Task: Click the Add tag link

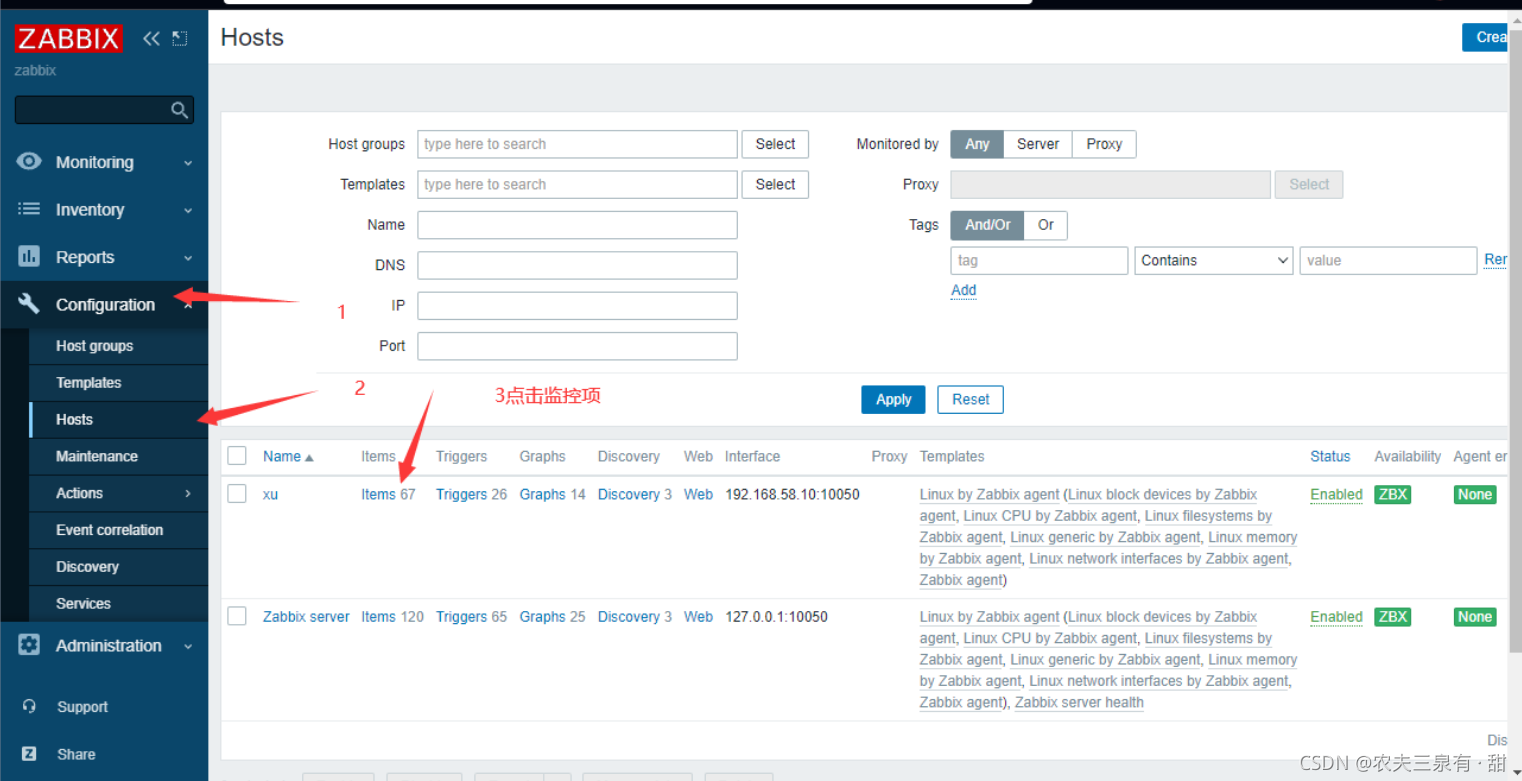Action: [x=963, y=290]
